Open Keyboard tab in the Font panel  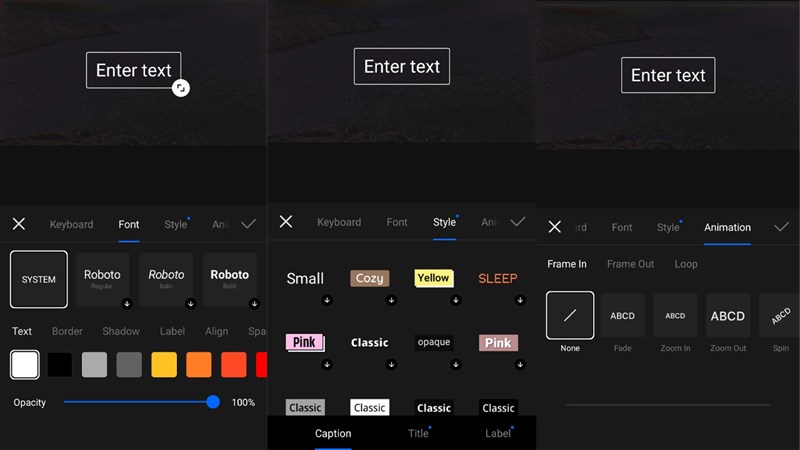point(71,224)
